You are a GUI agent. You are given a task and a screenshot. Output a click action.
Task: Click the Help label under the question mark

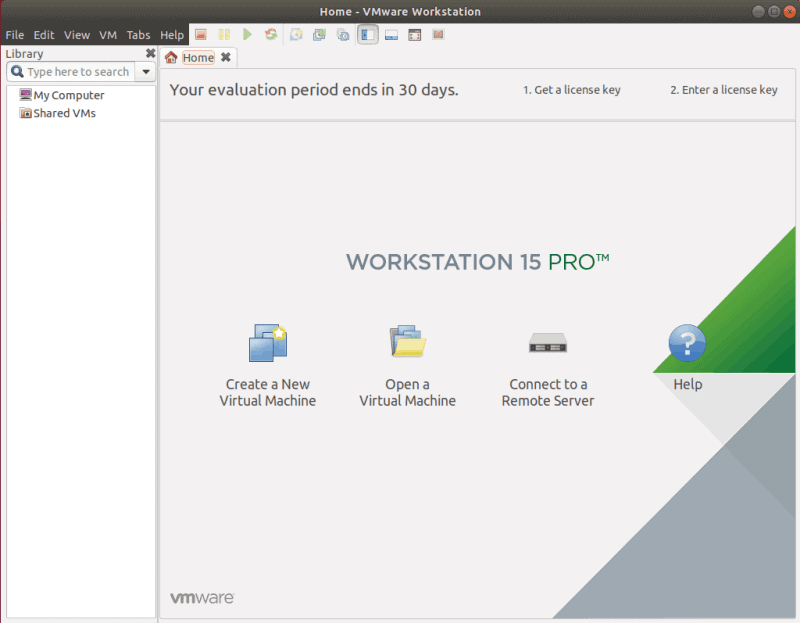pyautogui.click(x=687, y=384)
